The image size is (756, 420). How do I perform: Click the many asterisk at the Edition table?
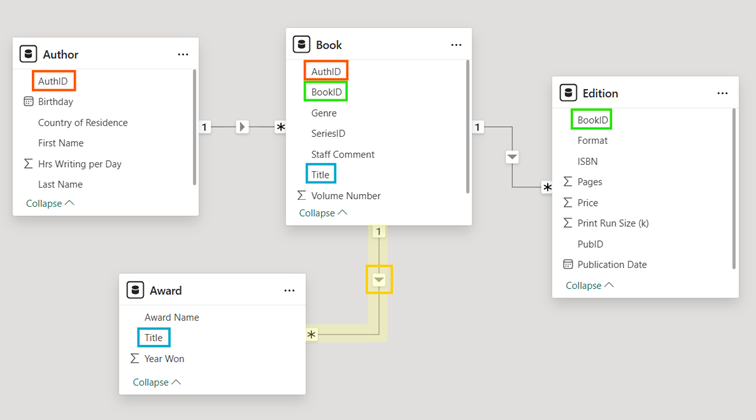coord(547,187)
